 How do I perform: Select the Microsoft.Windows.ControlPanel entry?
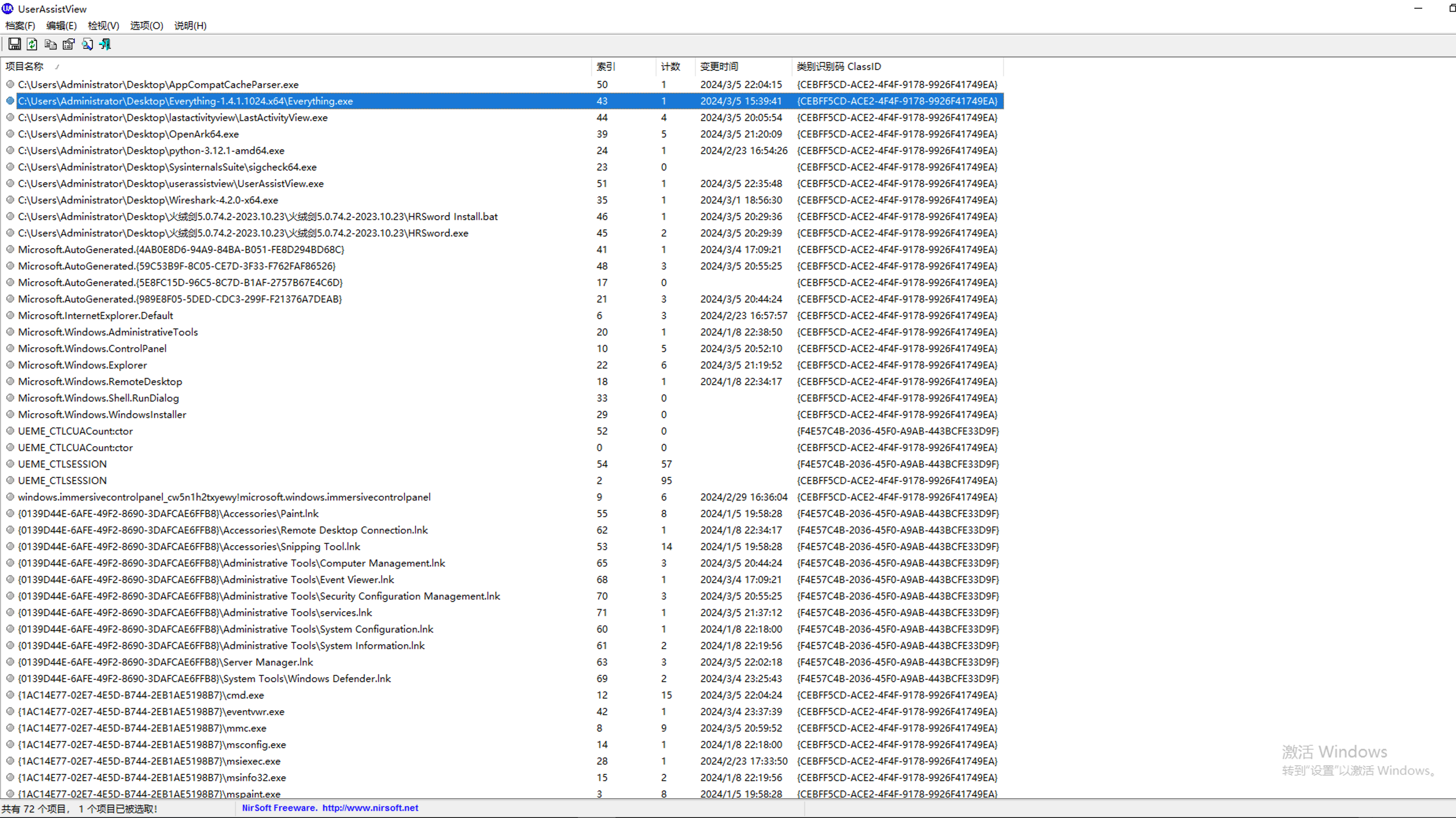92,348
